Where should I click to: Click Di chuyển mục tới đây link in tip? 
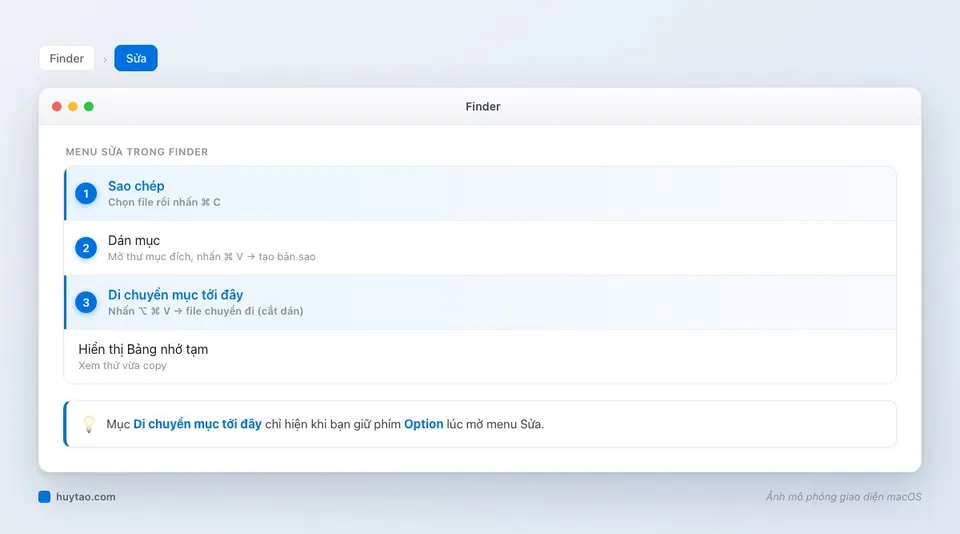(x=197, y=424)
